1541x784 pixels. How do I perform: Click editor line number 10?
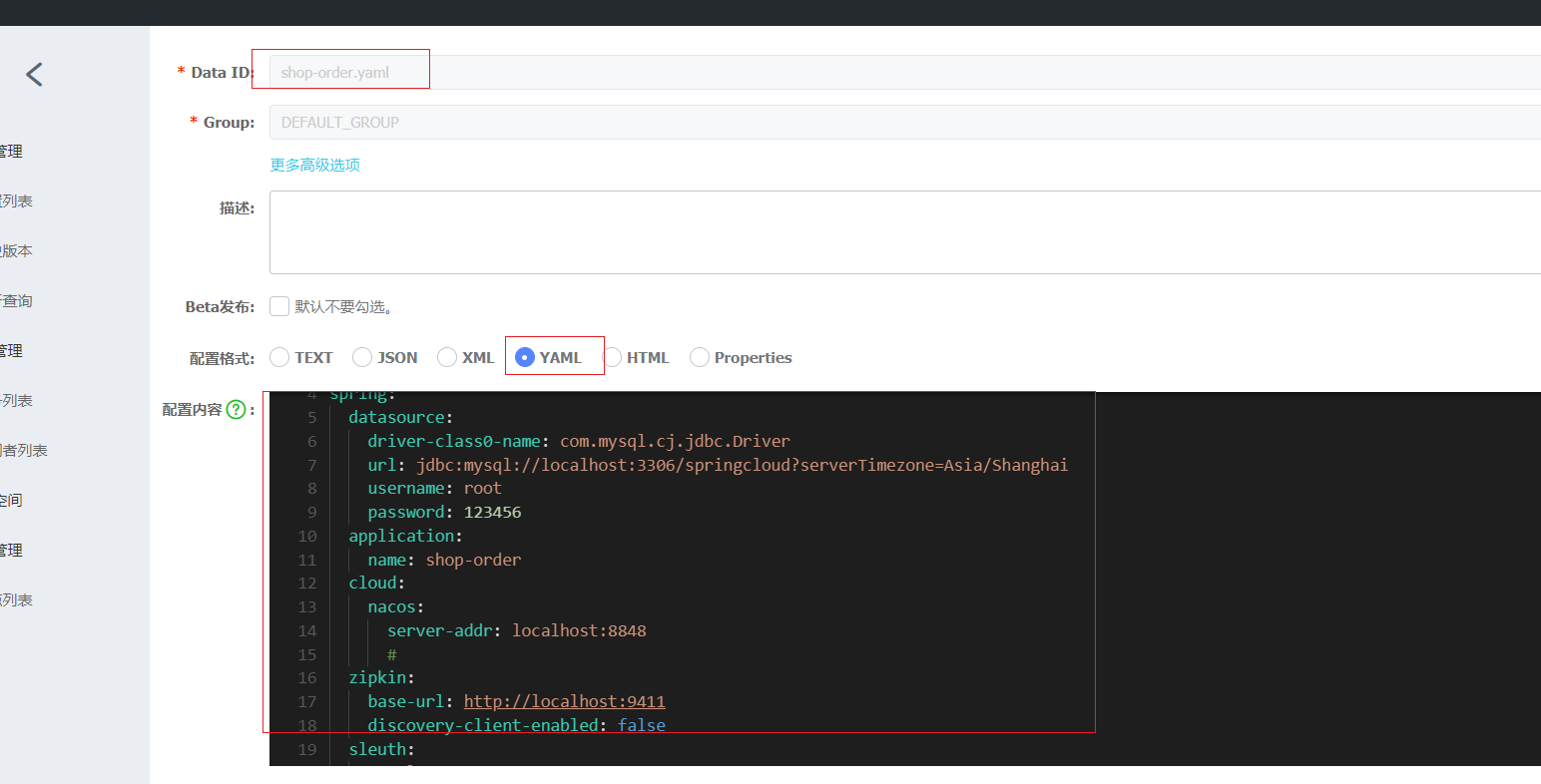coord(307,536)
